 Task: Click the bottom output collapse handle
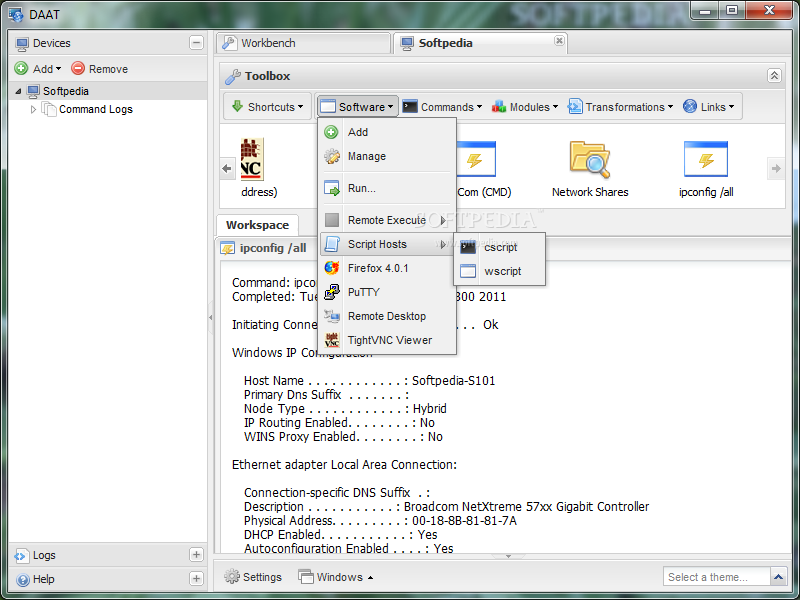508,556
